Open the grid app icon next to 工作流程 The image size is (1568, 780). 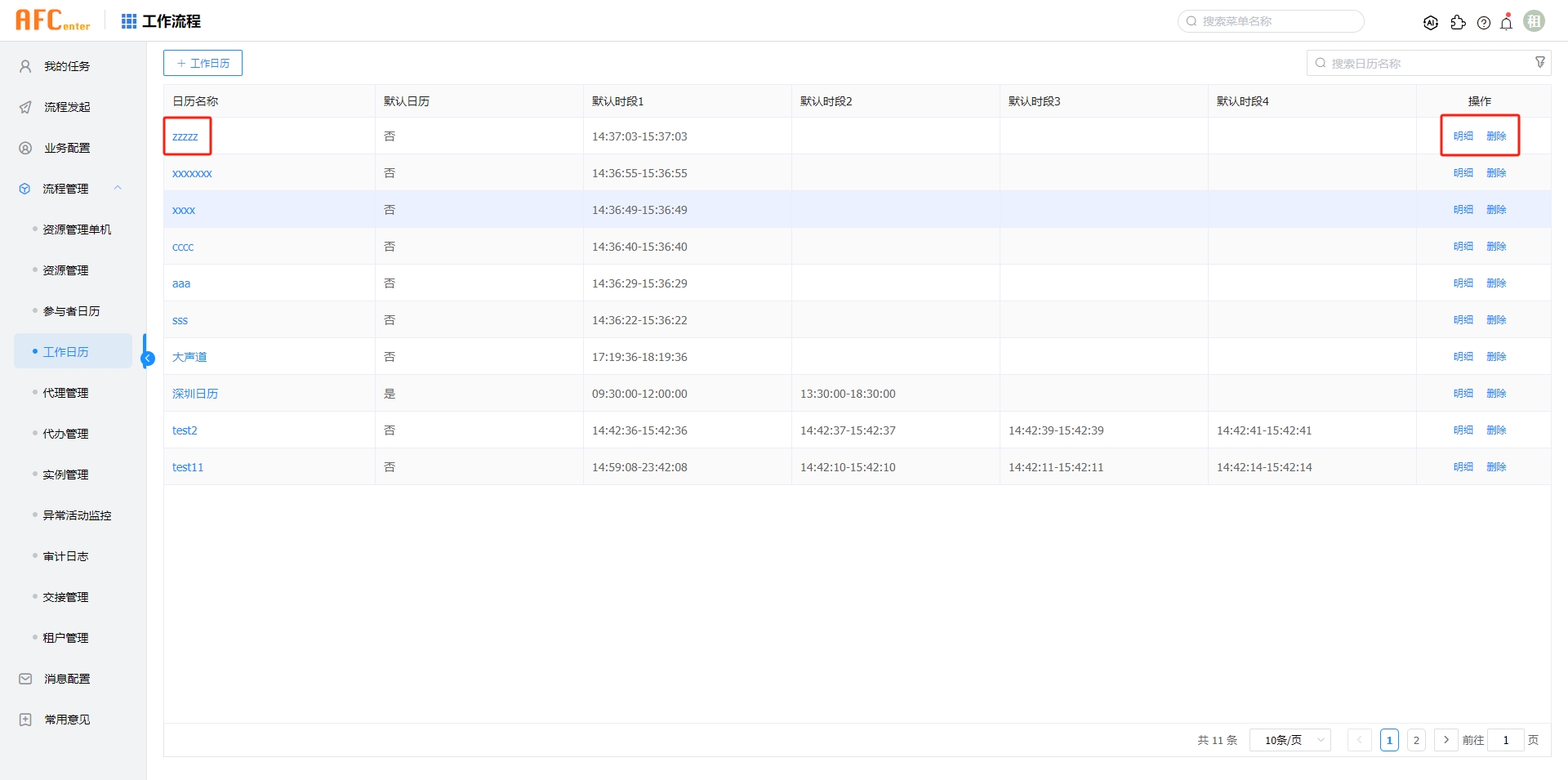[128, 20]
